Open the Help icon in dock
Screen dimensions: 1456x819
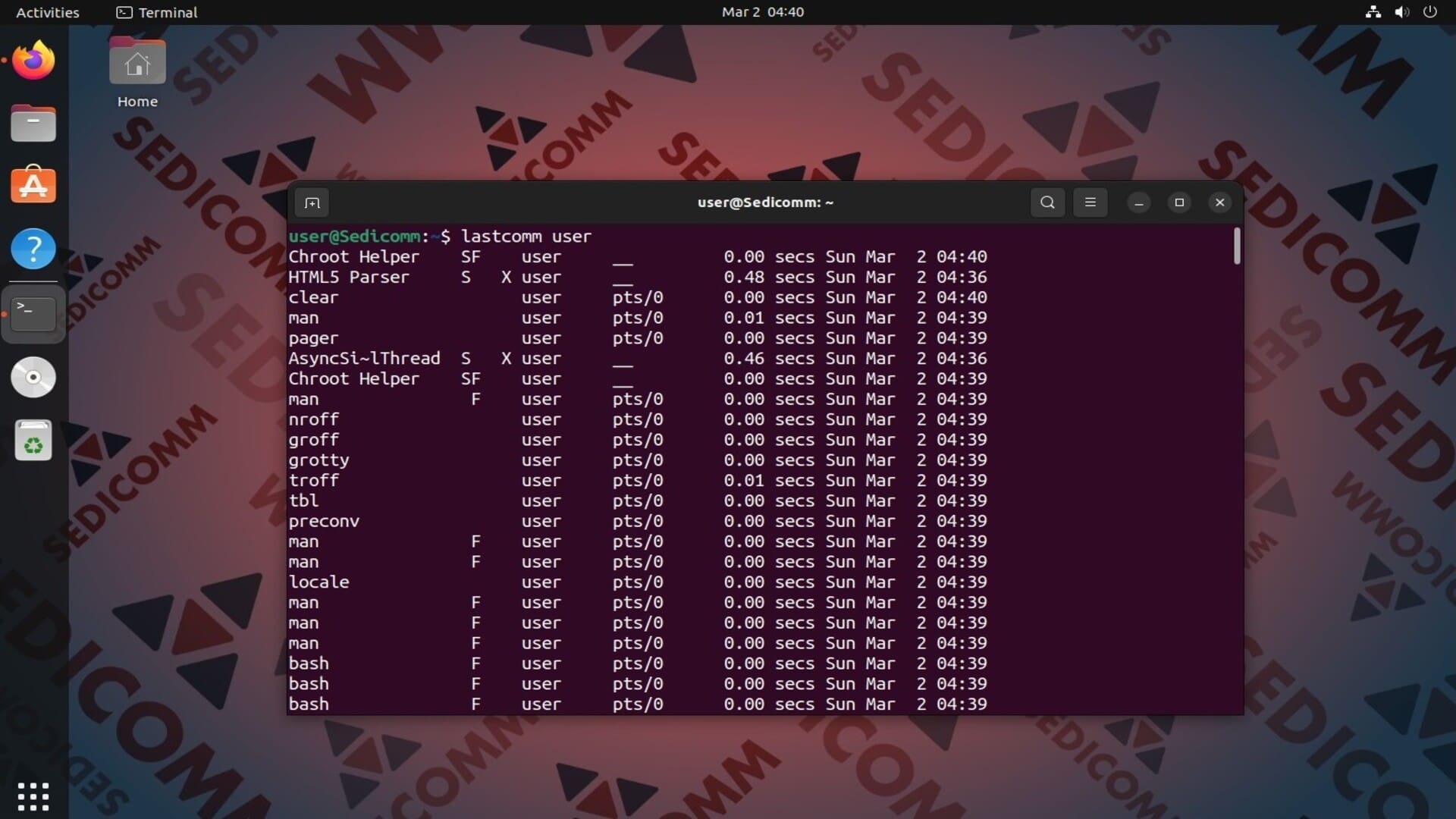click(33, 249)
